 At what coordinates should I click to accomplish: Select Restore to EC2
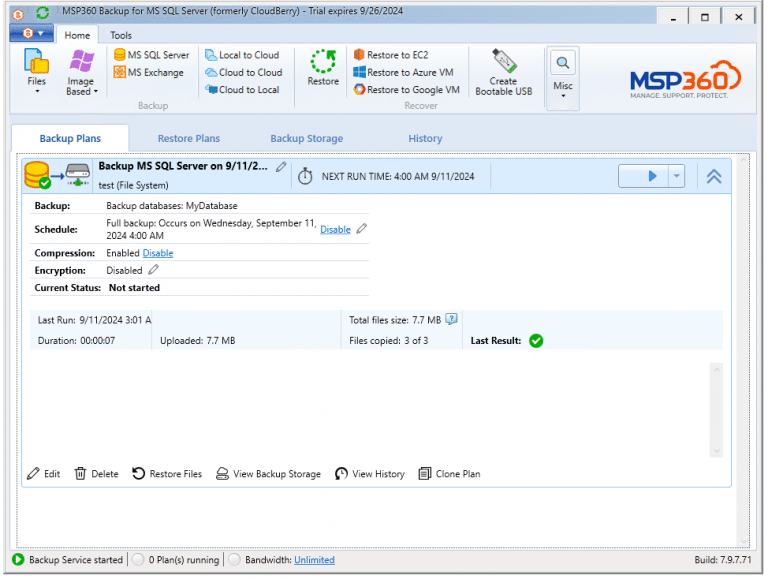pos(391,55)
